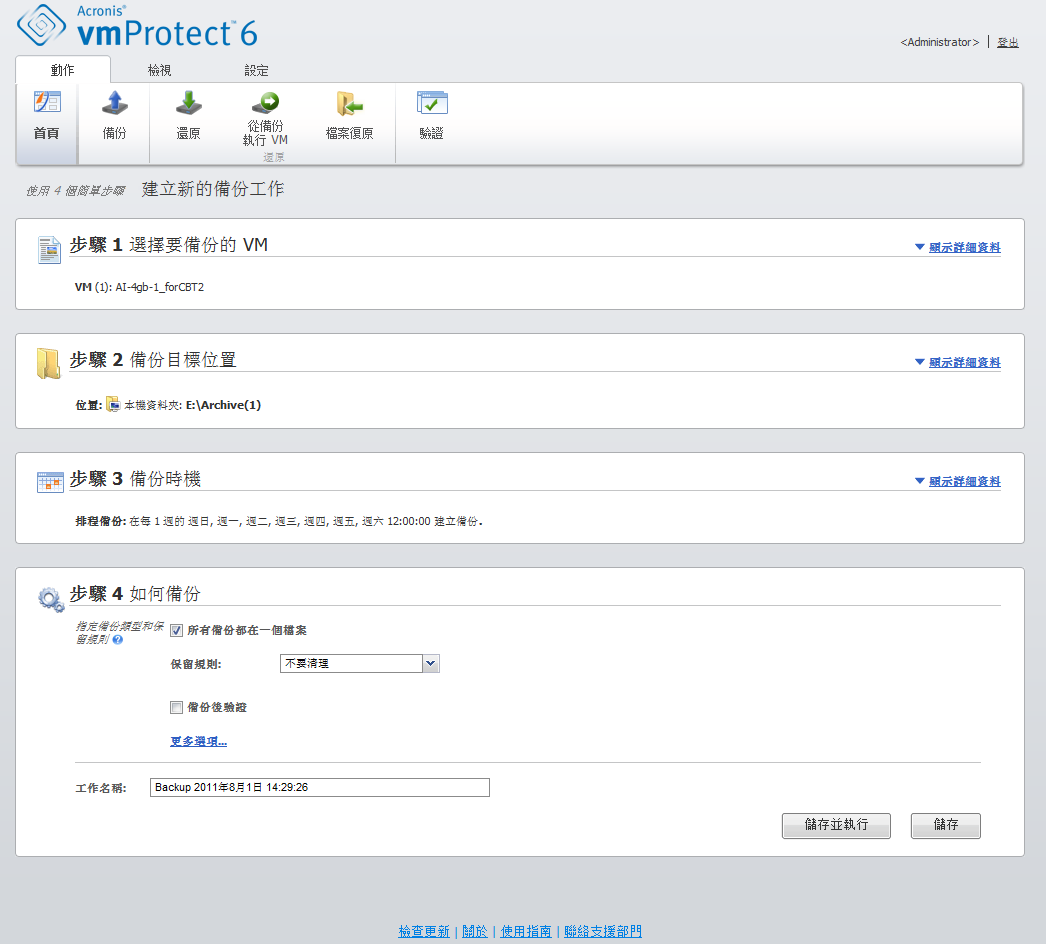Select the 還原 restore icon
Image resolution: width=1046 pixels, height=944 pixels.
pos(188,104)
